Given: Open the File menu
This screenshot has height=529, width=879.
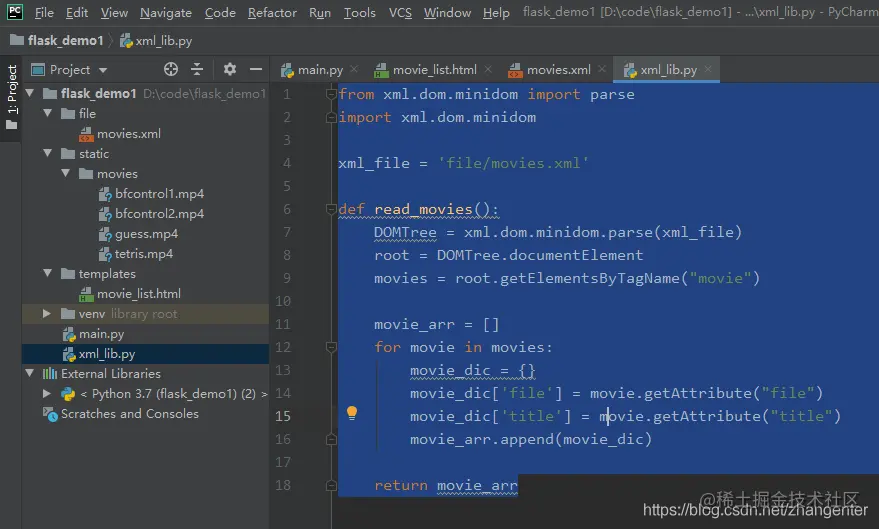Looking at the screenshot, I should [x=44, y=12].
